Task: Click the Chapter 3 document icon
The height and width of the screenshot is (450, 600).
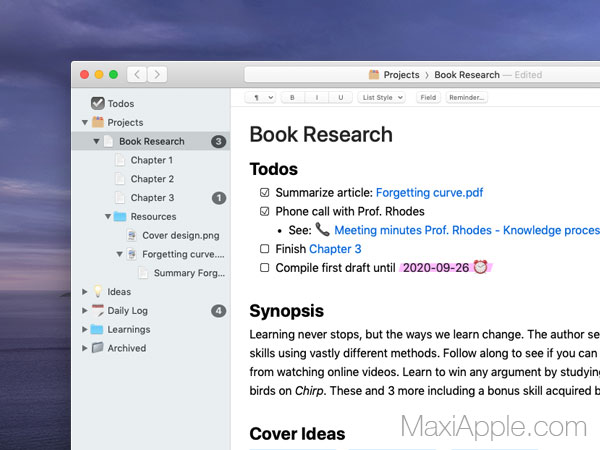Action: pyautogui.click(x=120, y=197)
